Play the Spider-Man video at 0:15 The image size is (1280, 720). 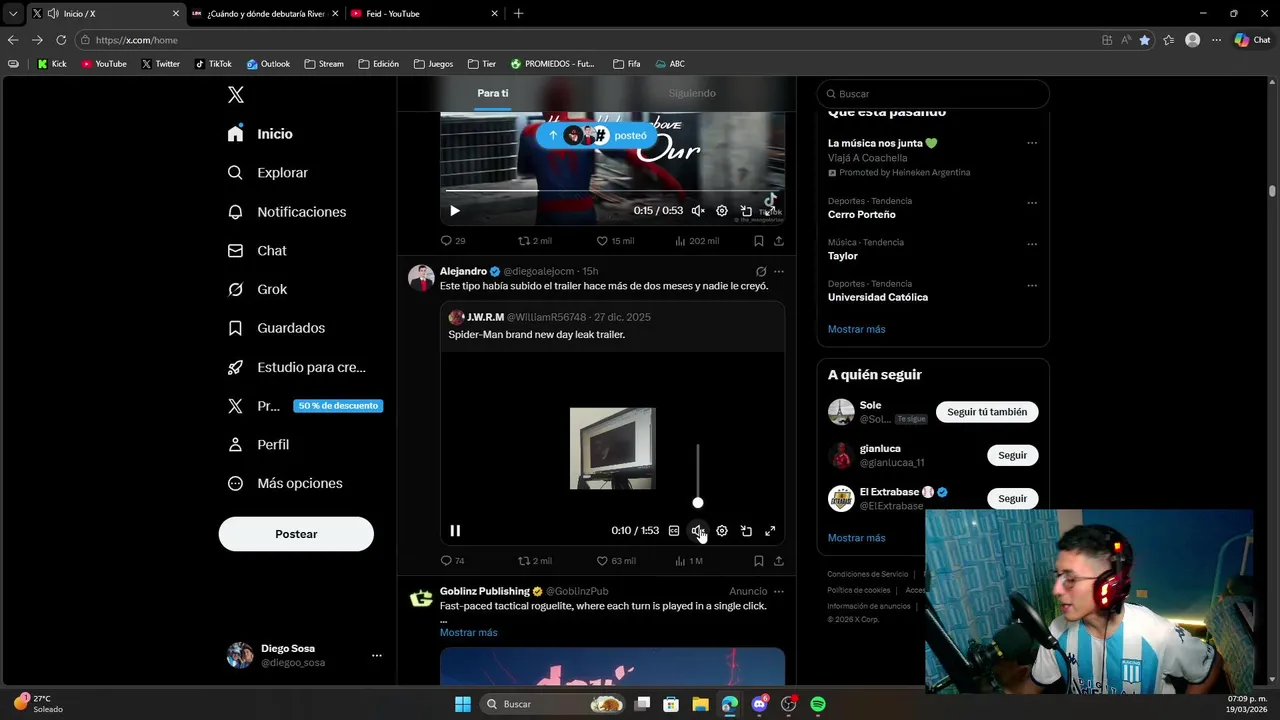point(455,211)
